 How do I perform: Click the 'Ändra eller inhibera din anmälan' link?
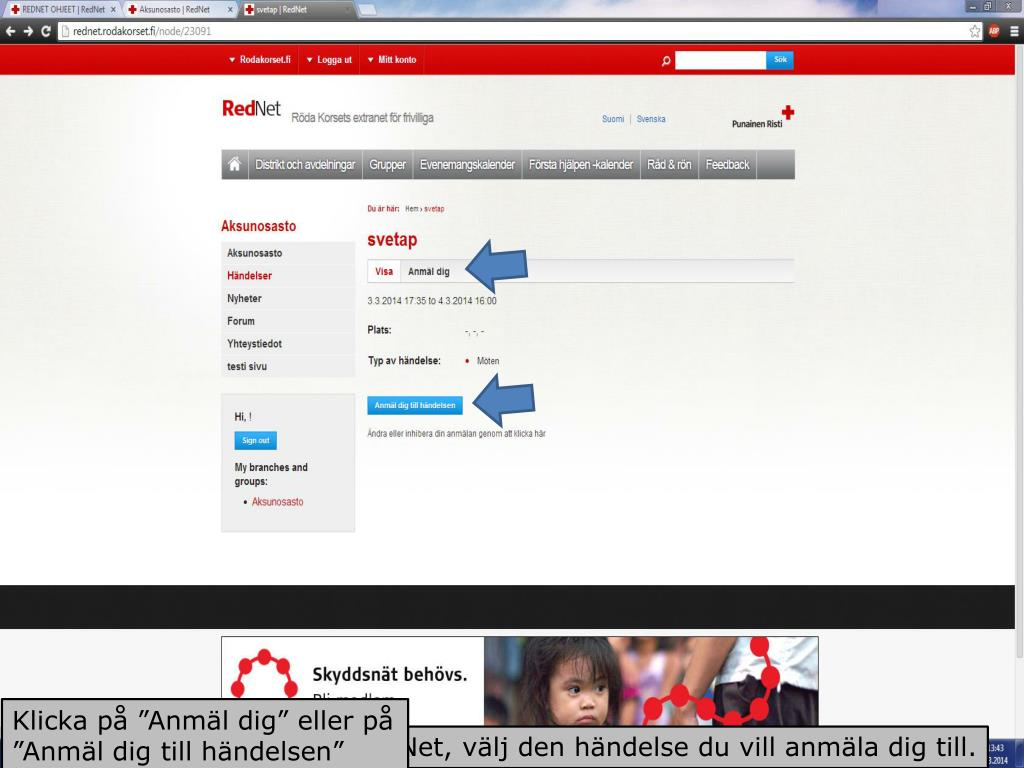coord(456,434)
